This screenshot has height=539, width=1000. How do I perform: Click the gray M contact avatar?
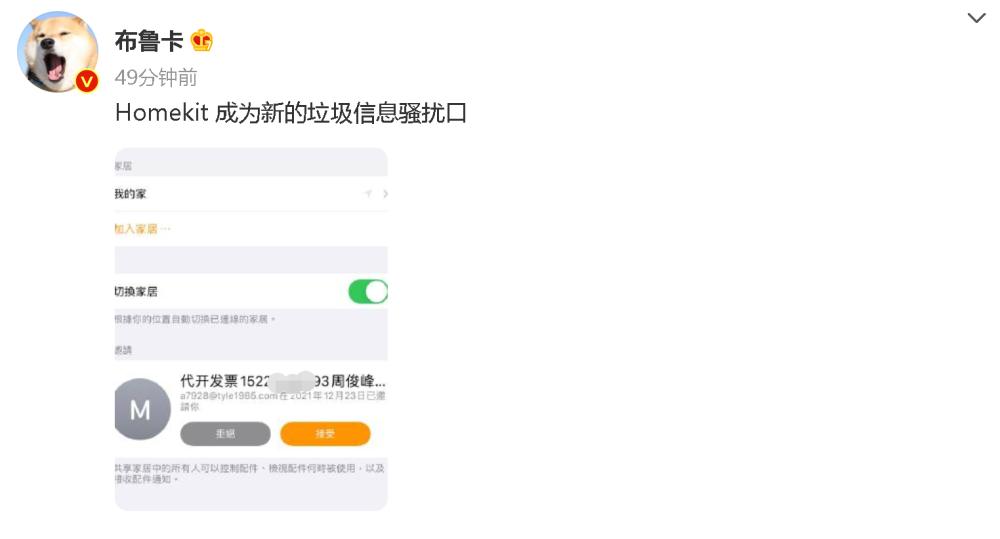tap(142, 409)
